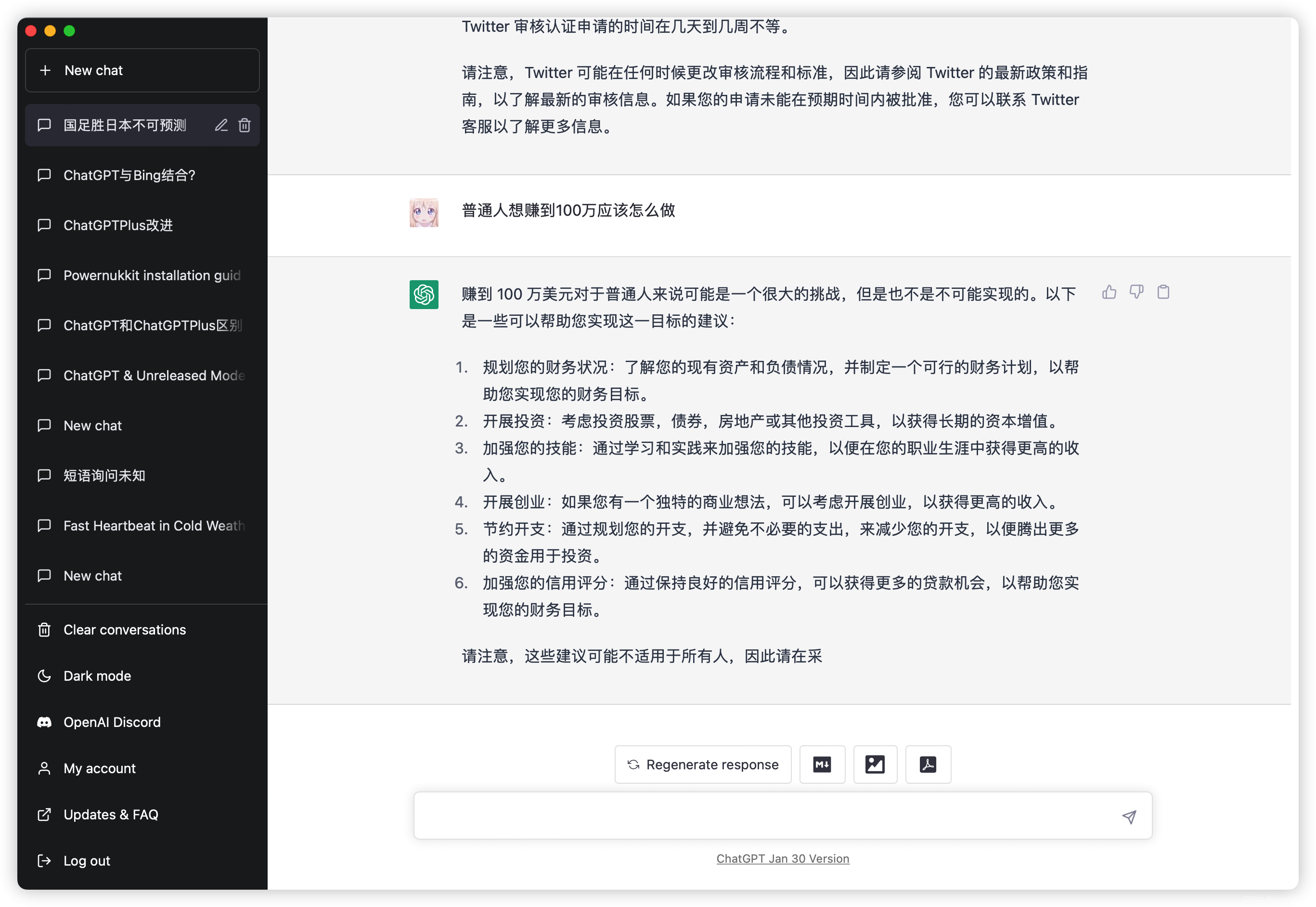Click edit icon on current chat title
This screenshot has height=907, width=1316.
click(x=220, y=124)
